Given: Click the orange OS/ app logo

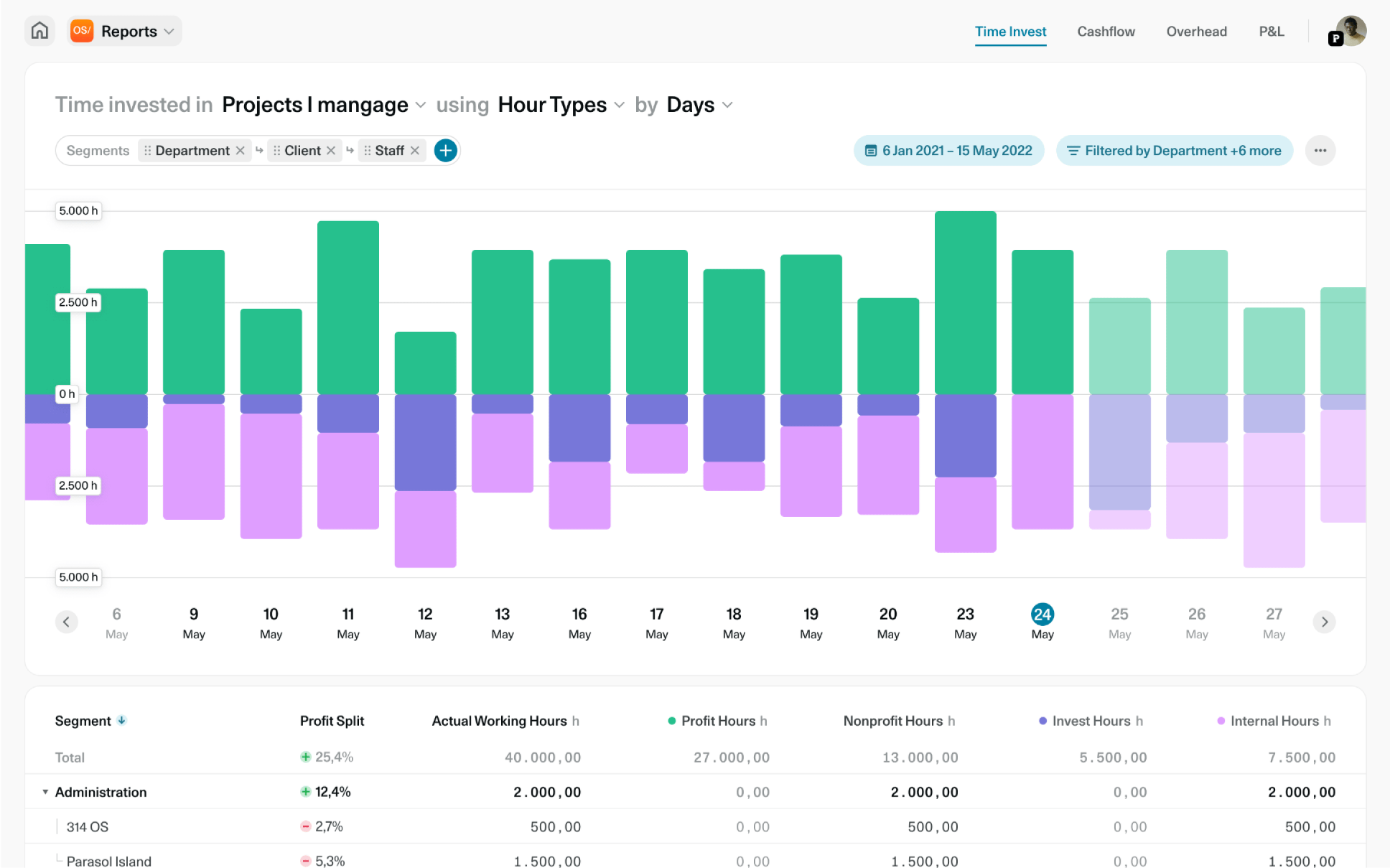Looking at the screenshot, I should (82, 31).
